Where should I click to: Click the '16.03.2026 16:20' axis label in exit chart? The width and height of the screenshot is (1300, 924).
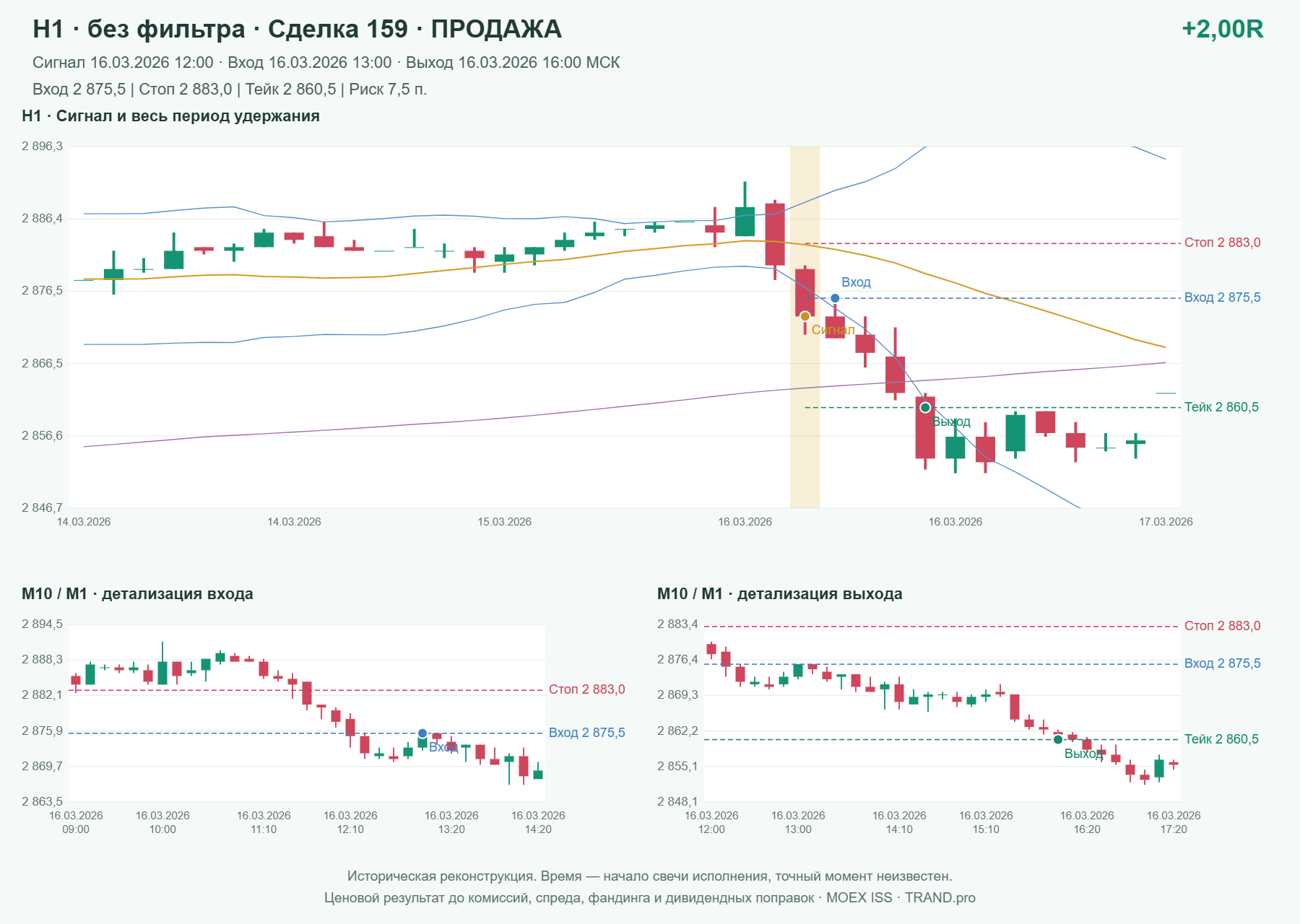tap(1087, 822)
